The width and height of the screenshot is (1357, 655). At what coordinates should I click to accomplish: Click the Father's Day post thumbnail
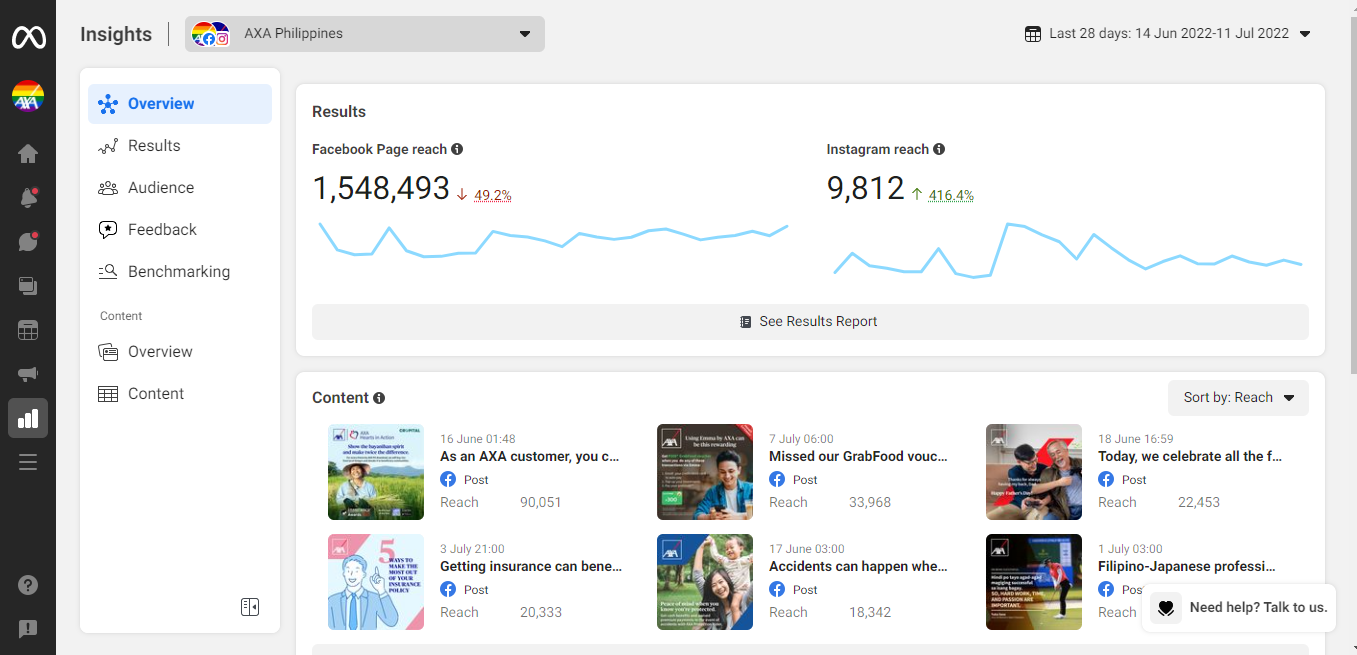point(1034,472)
